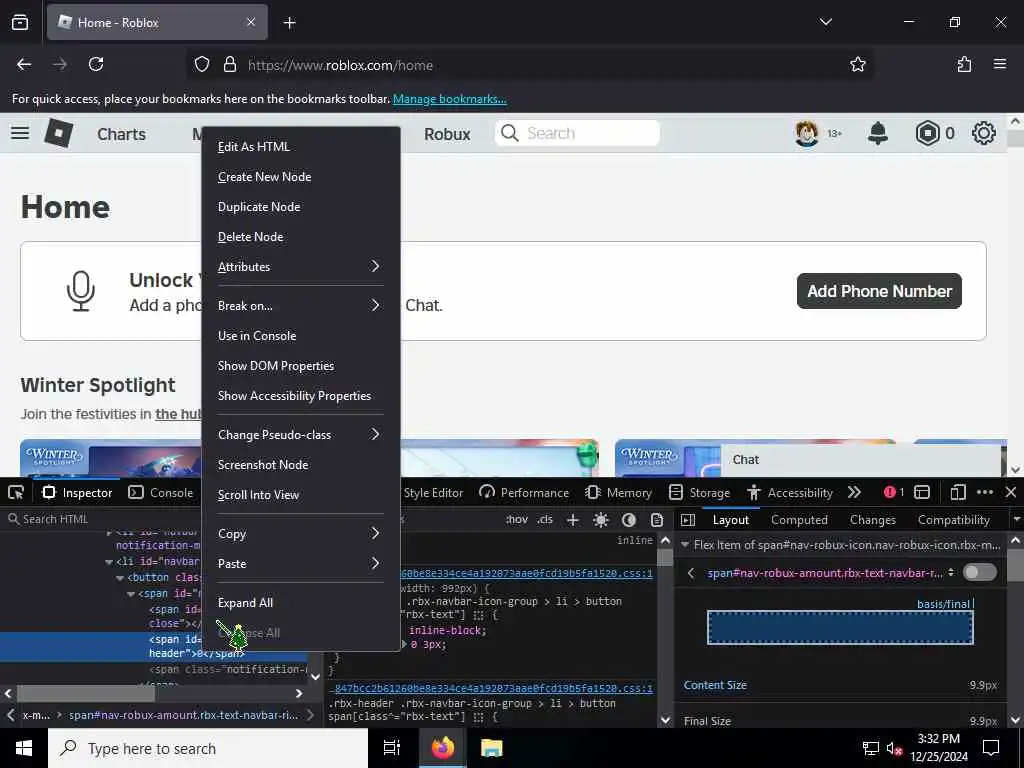The width and height of the screenshot is (1024, 768).
Task: Collapse the button class node
Action: click(x=120, y=578)
